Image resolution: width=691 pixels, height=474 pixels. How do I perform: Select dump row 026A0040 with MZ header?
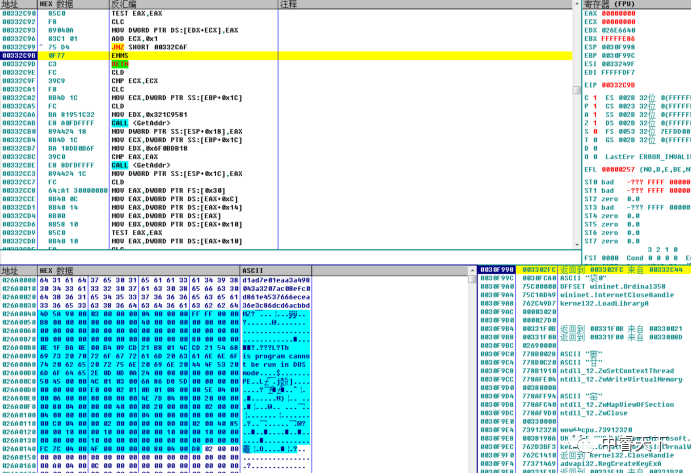(x=156, y=314)
